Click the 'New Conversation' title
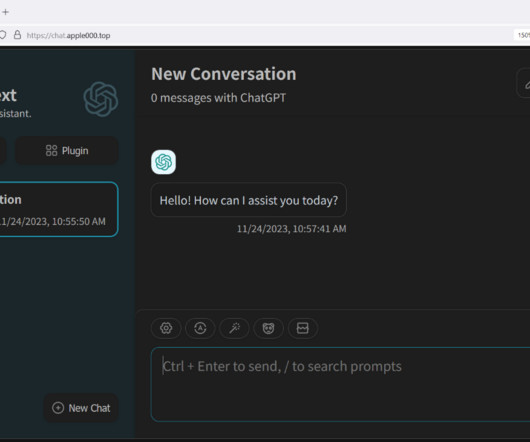The height and width of the screenshot is (442, 530). [224, 74]
